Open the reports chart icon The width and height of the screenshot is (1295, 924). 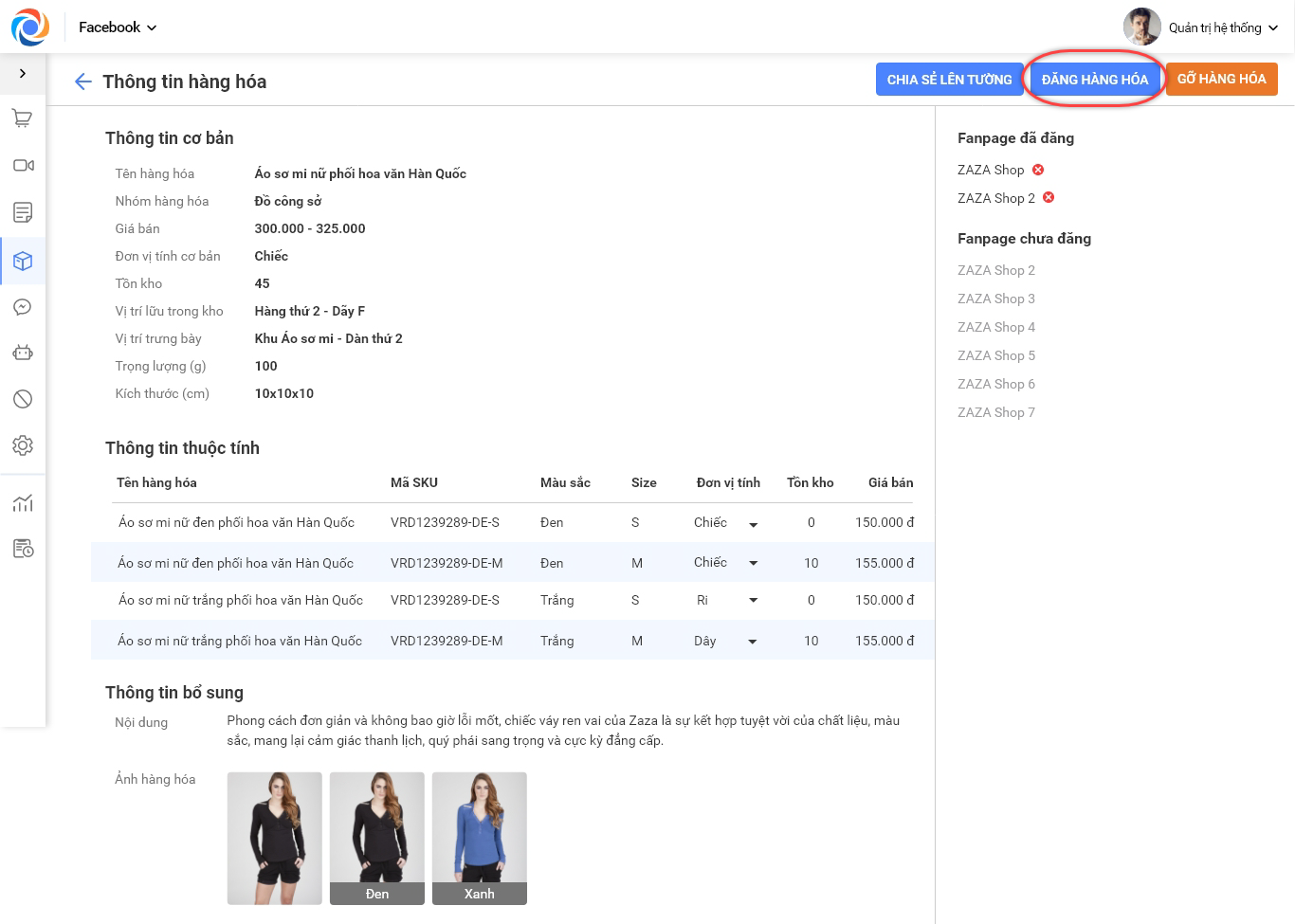pyautogui.click(x=23, y=503)
